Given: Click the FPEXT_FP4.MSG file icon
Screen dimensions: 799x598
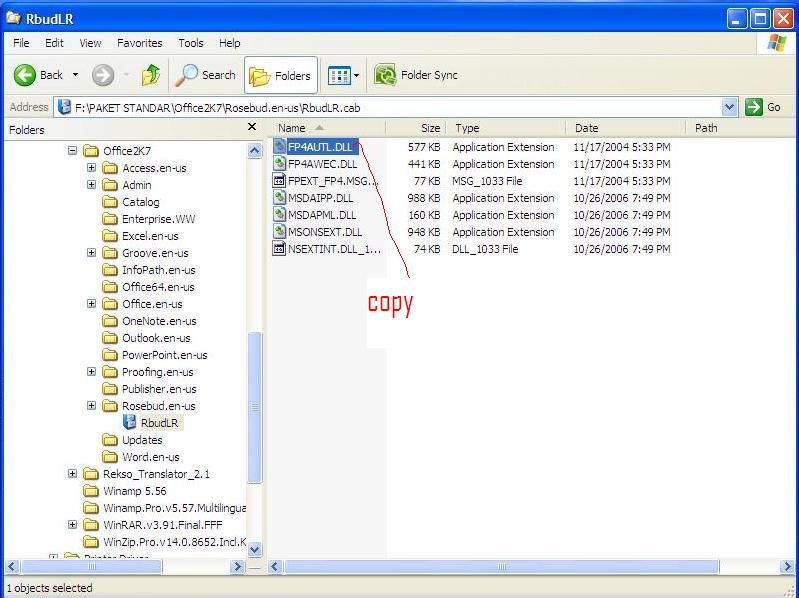Looking at the screenshot, I should 279,181.
